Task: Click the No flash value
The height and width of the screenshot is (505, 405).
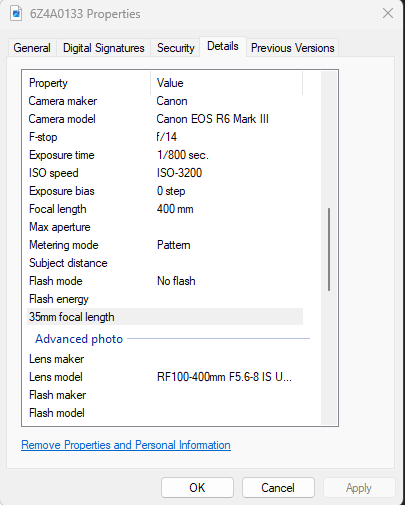Action: tap(176, 281)
